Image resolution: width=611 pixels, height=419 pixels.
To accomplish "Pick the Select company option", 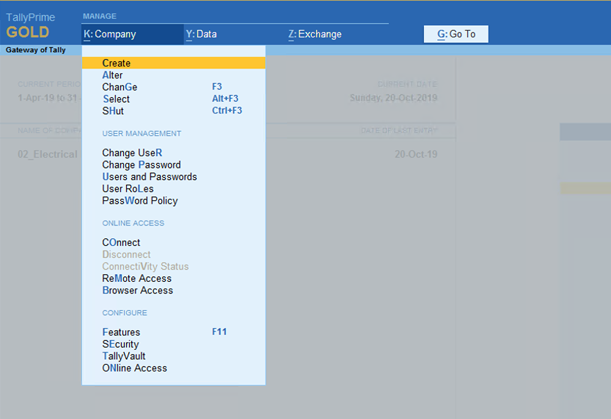I will click(116, 99).
